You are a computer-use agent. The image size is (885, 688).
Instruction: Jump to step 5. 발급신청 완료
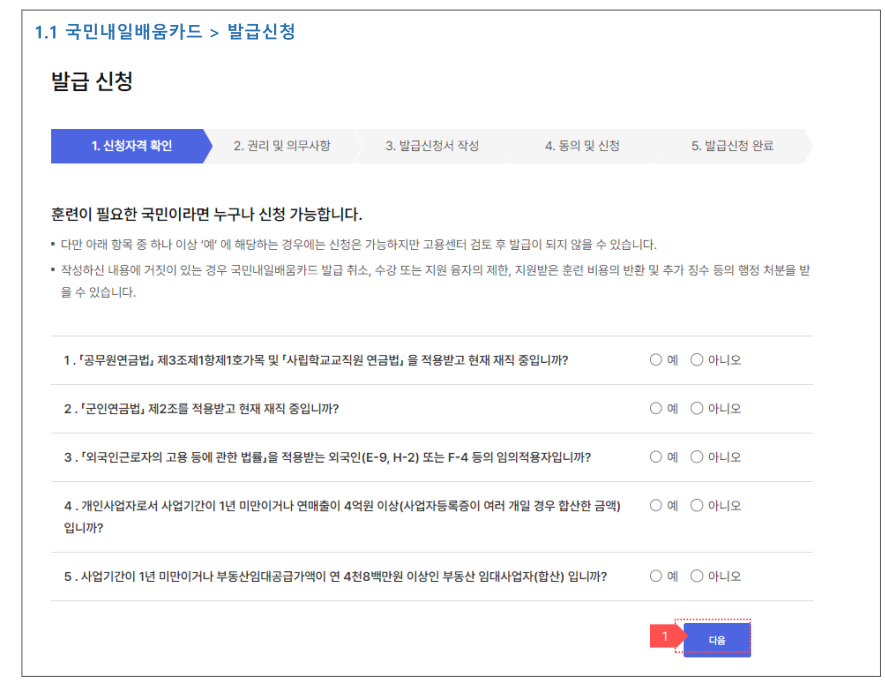[733, 146]
